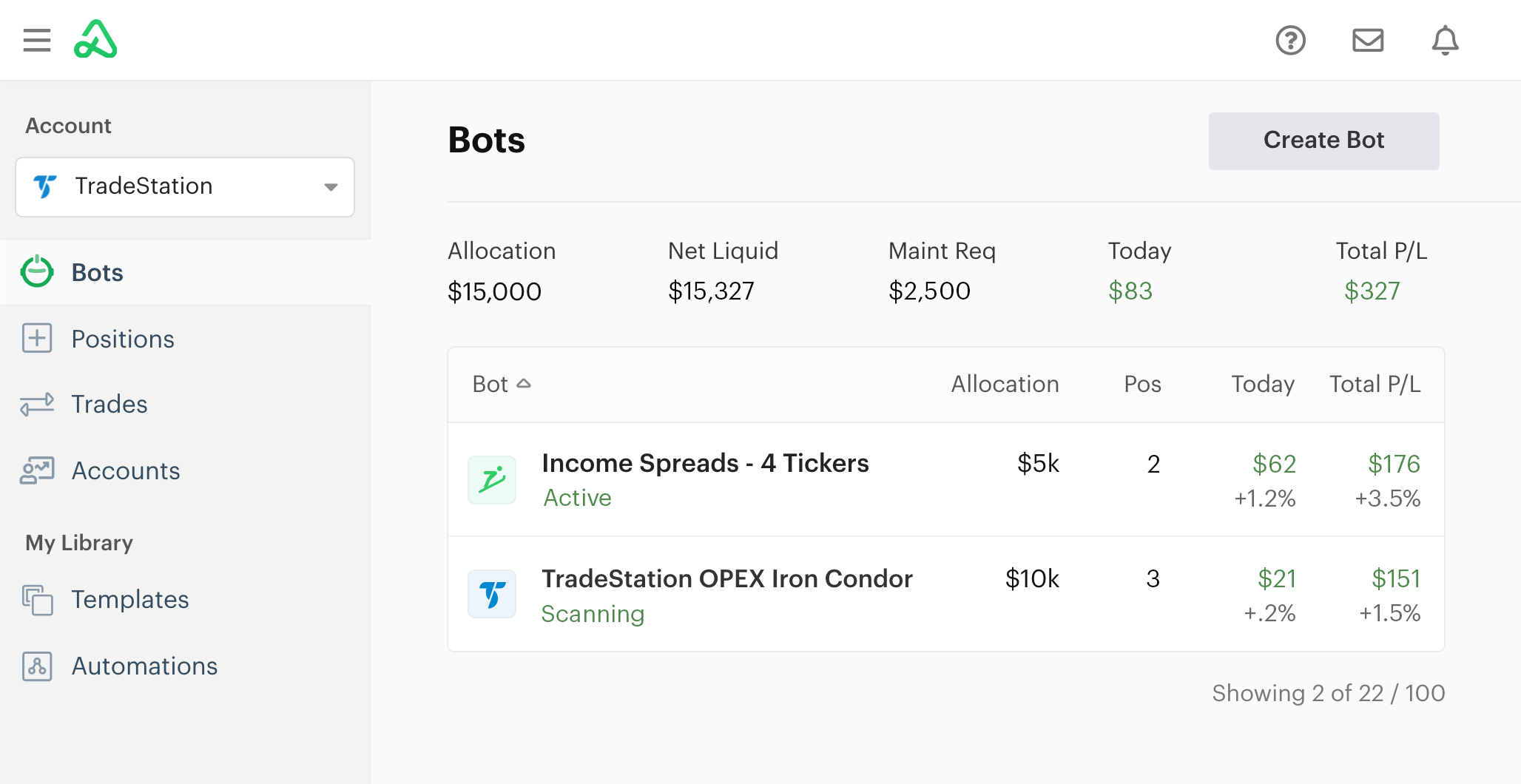Click the +3.5% total return value

click(x=1387, y=499)
